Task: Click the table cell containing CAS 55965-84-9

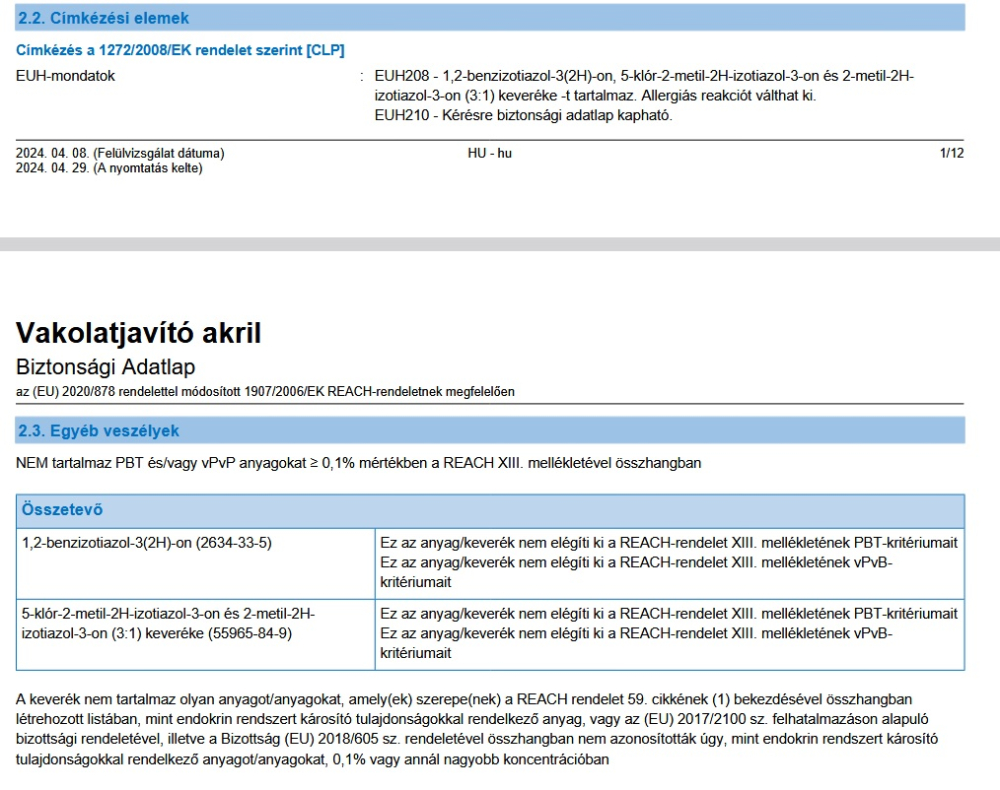Action: (168, 622)
